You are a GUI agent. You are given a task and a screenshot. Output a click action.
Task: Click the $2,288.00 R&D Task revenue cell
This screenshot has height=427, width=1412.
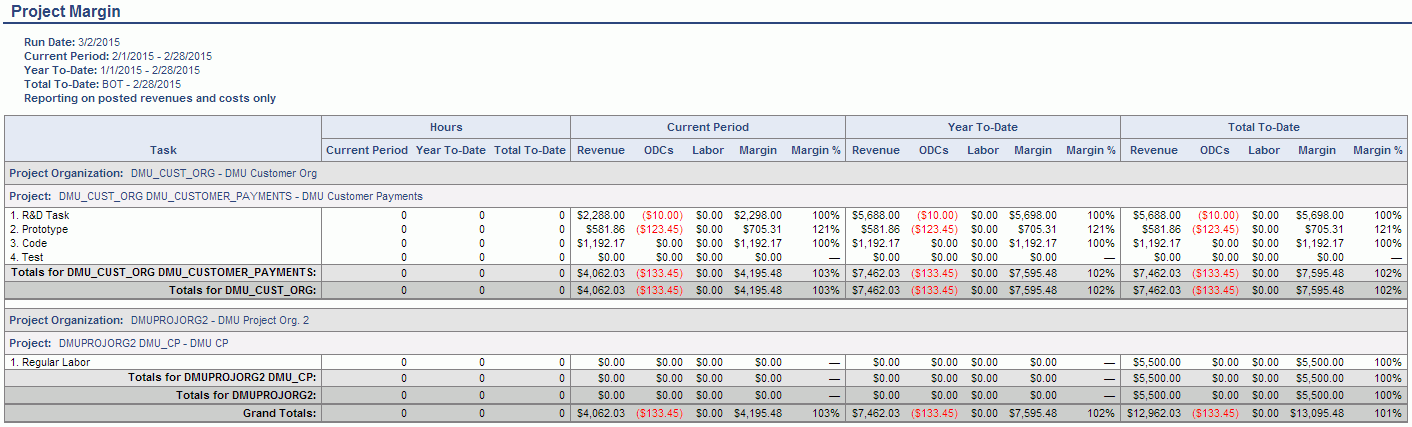click(601, 215)
